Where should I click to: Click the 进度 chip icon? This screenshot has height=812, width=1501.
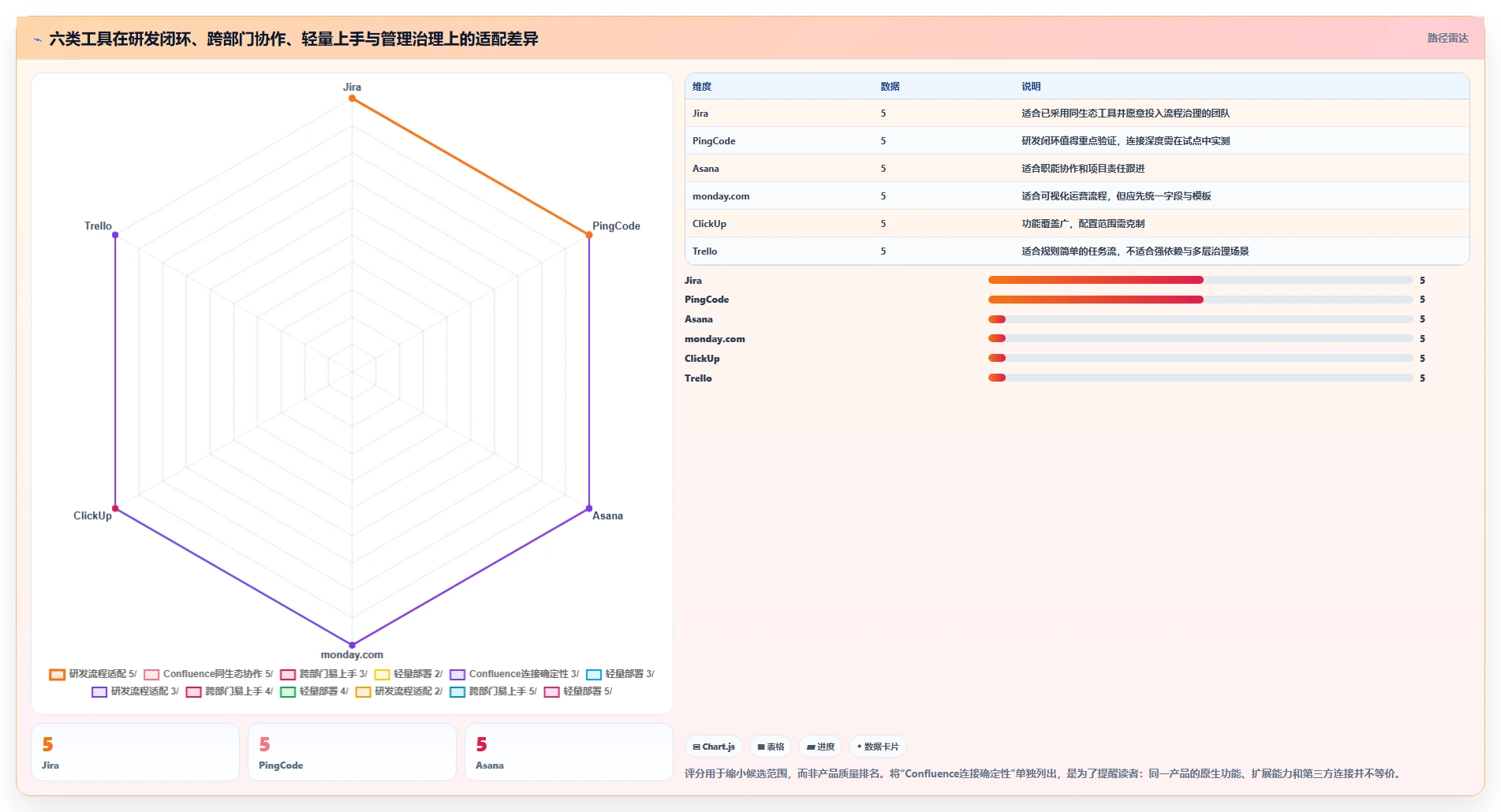(811, 747)
